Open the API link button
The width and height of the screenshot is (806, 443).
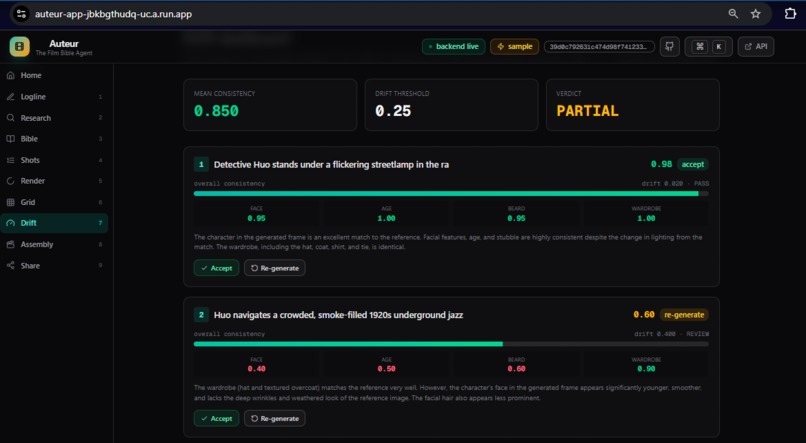tap(756, 47)
